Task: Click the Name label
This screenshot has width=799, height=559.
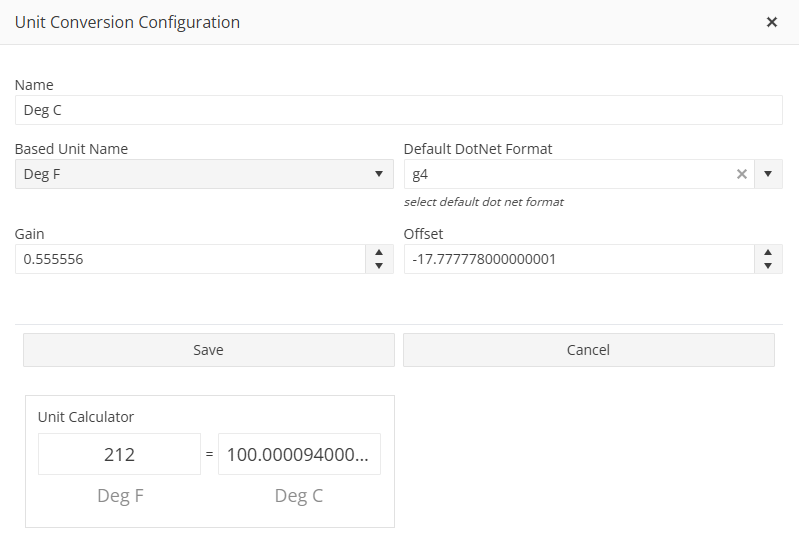Action: tap(34, 85)
